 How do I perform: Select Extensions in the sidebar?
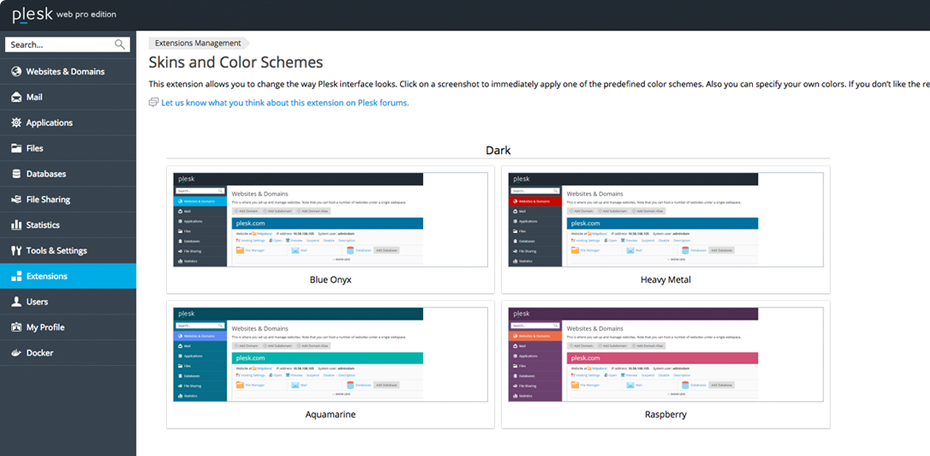(x=68, y=276)
